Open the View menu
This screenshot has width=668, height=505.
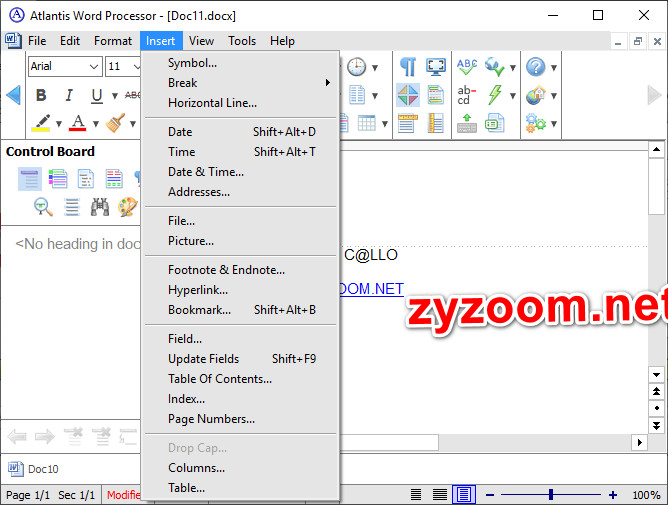tap(202, 41)
